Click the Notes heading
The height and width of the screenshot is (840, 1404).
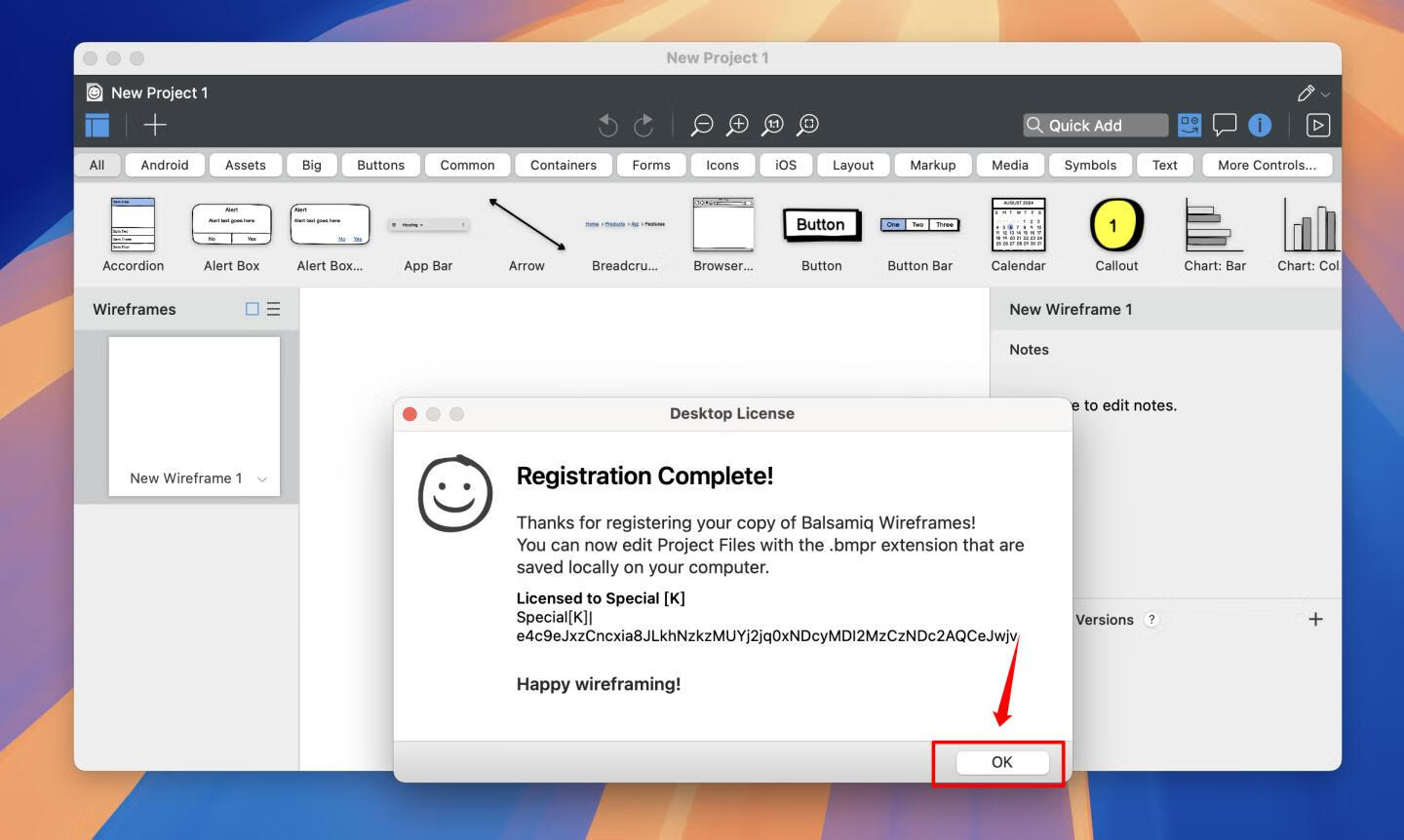(x=1029, y=350)
